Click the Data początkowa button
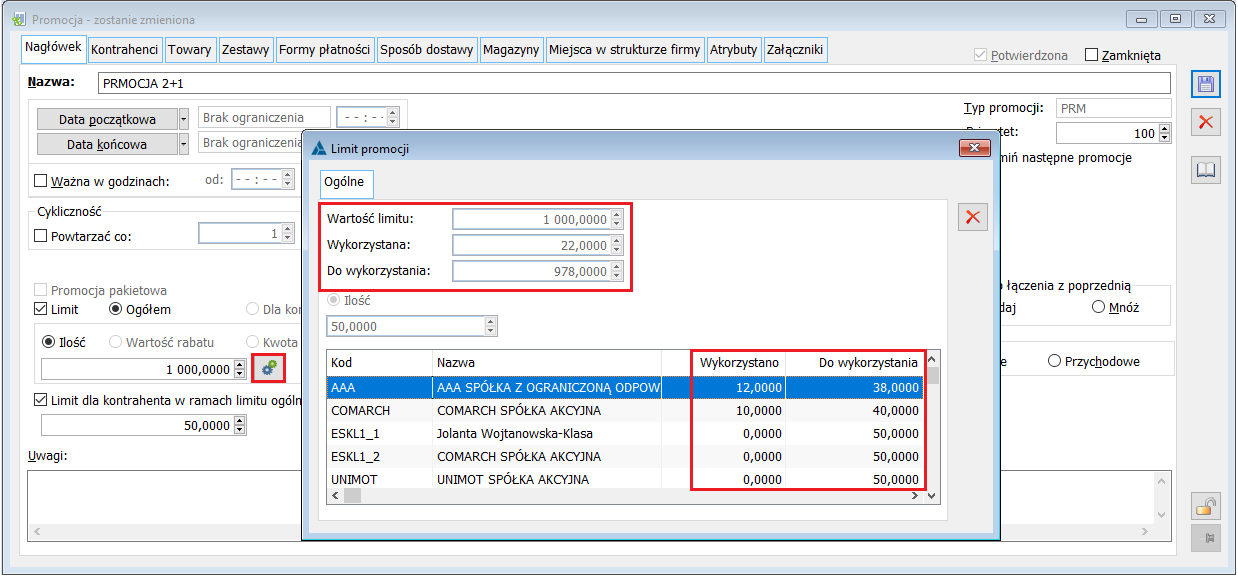Screen dimensions: 1238x577 (107, 119)
